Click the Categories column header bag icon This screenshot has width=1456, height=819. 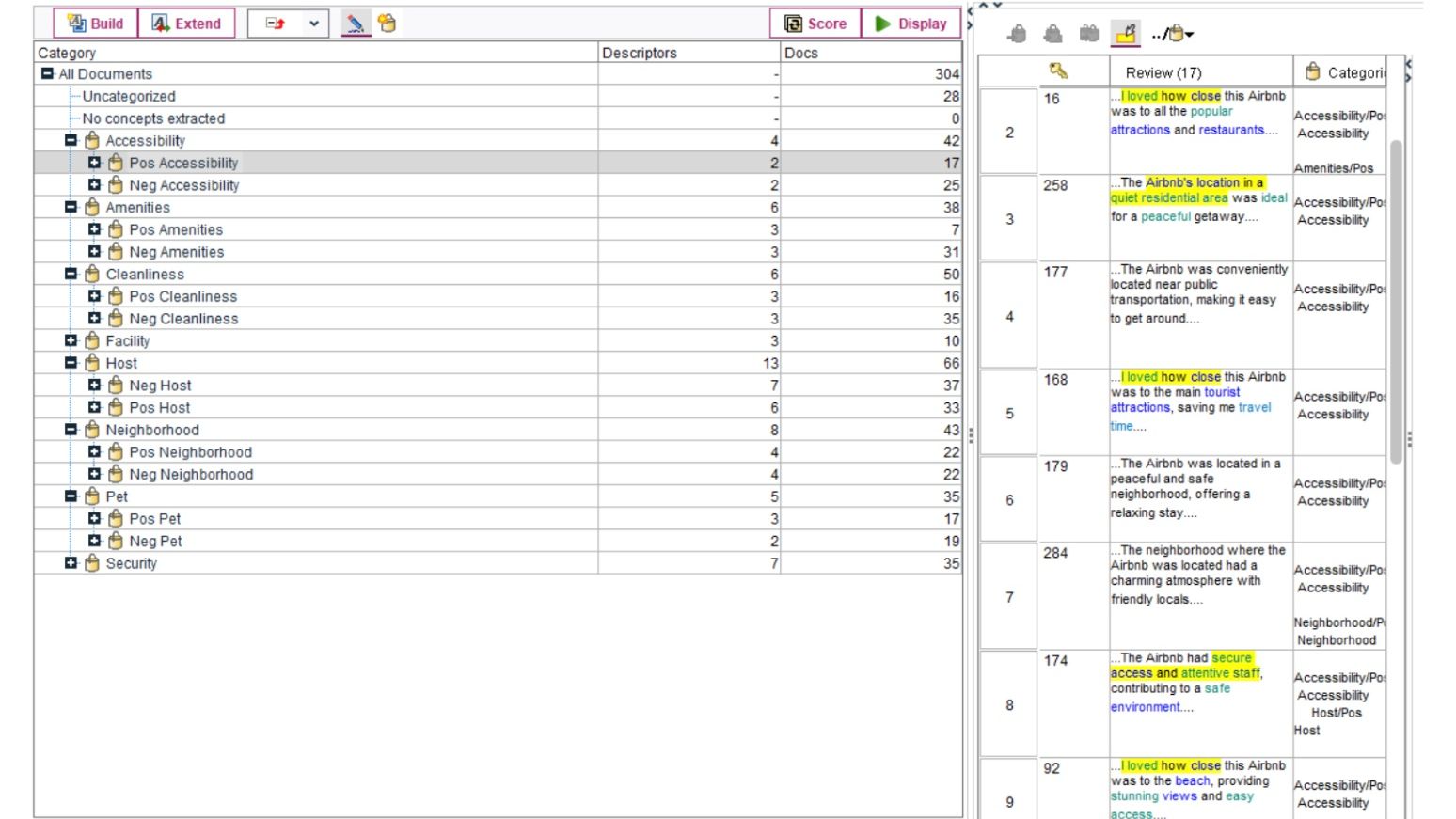1312,71
